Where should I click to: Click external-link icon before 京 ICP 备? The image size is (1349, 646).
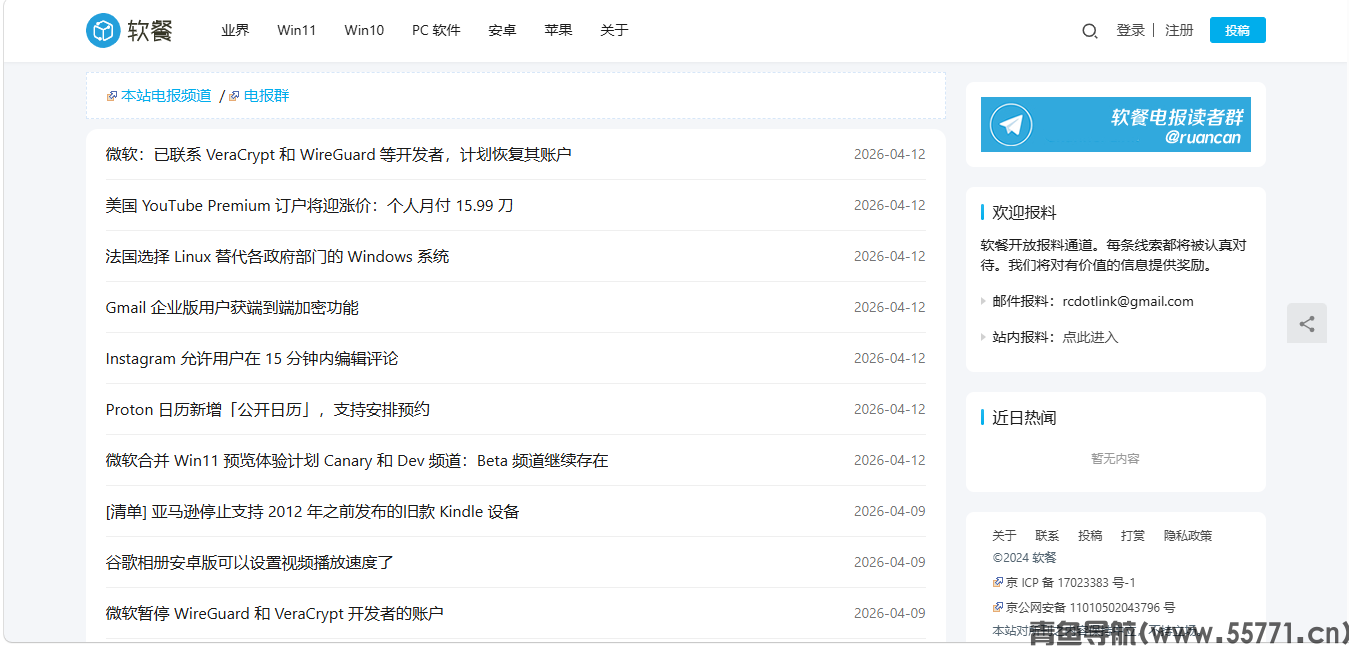tap(997, 582)
